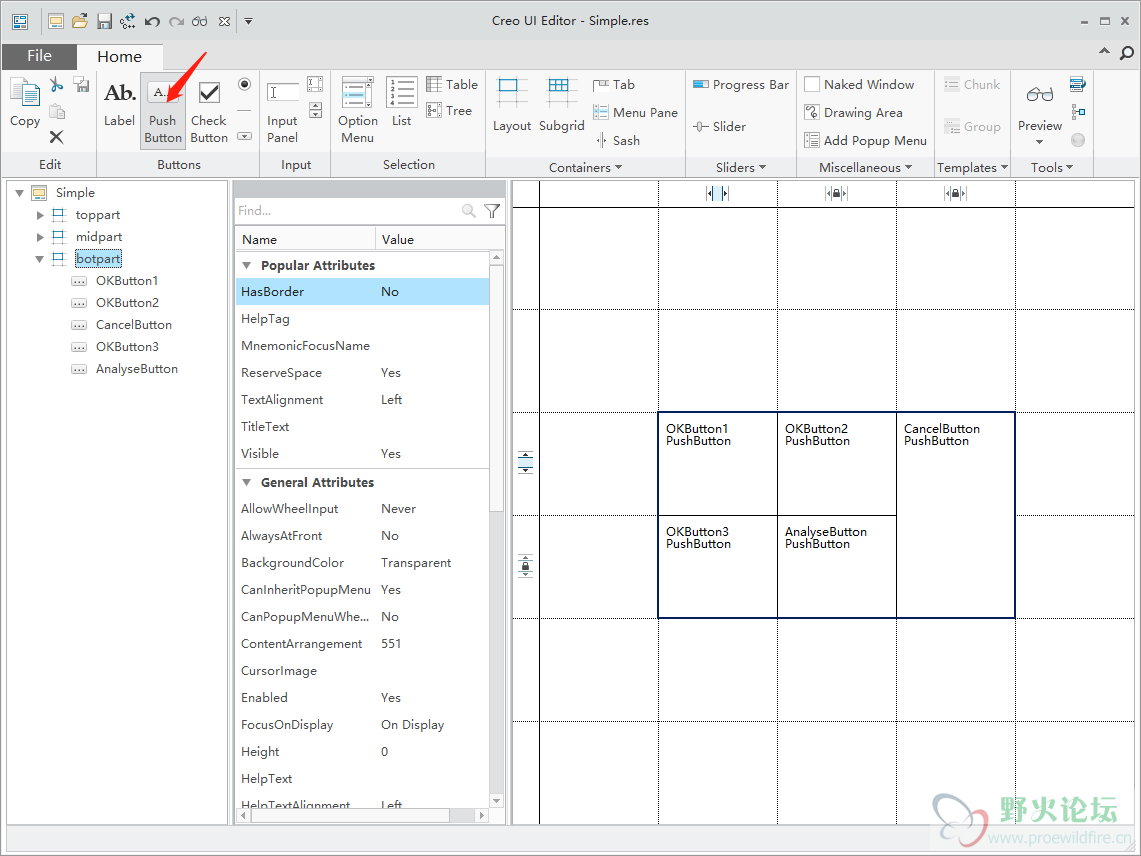The width and height of the screenshot is (1141, 856).
Task: Save the file with the floppy disk icon
Action: [104, 21]
